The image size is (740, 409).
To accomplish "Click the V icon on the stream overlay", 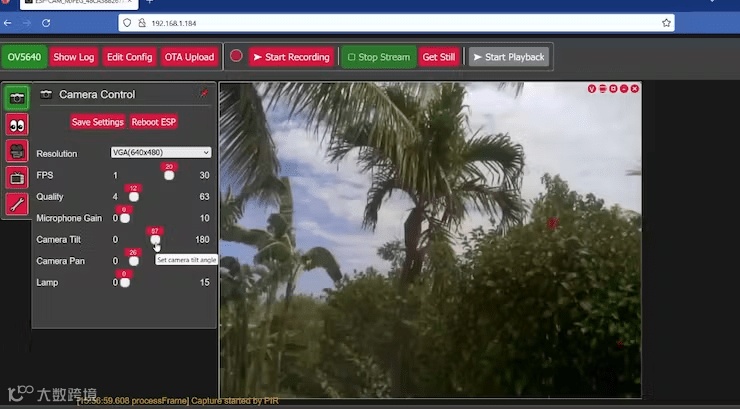I will tap(592, 89).
